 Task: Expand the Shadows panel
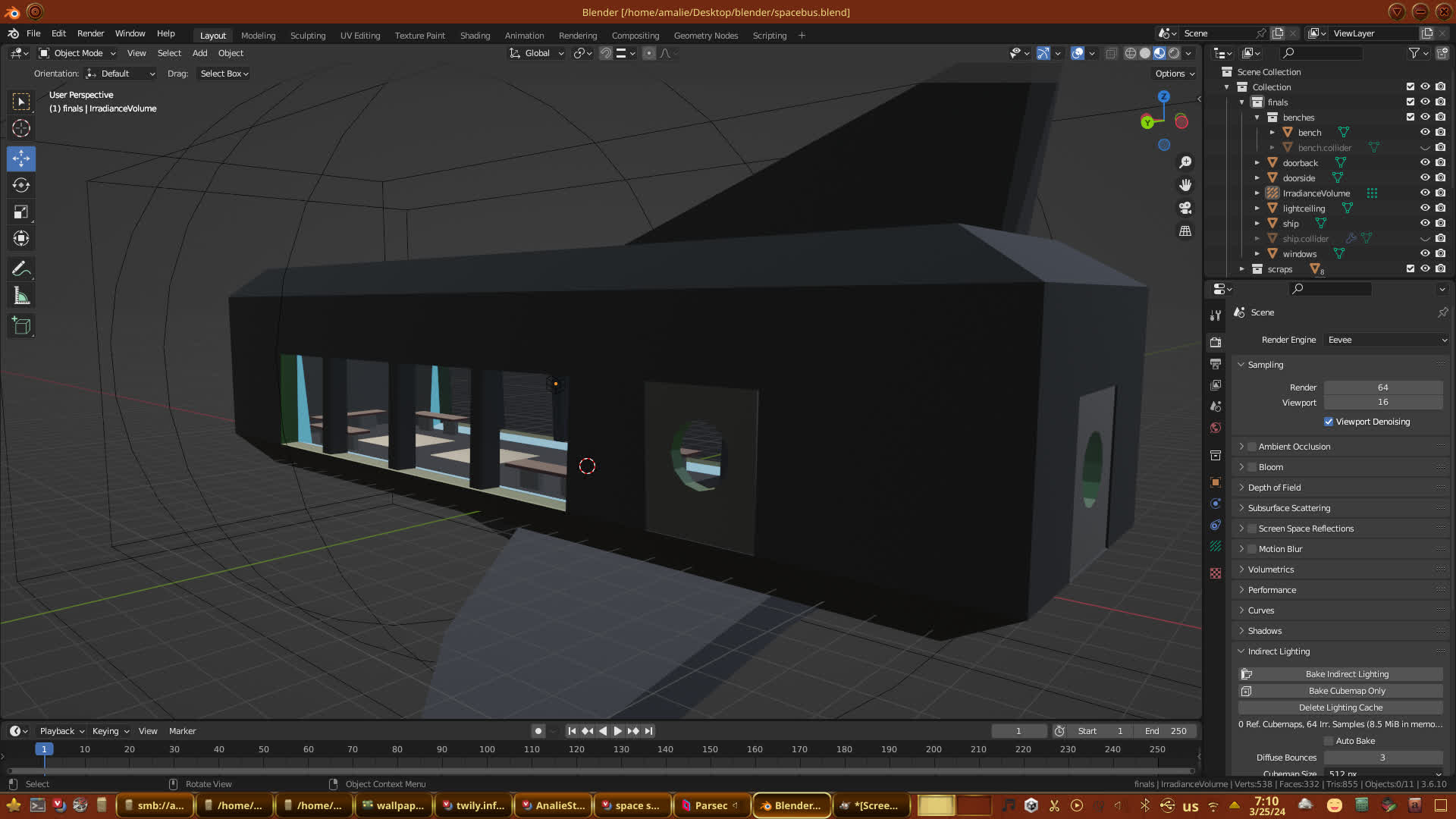click(1264, 631)
